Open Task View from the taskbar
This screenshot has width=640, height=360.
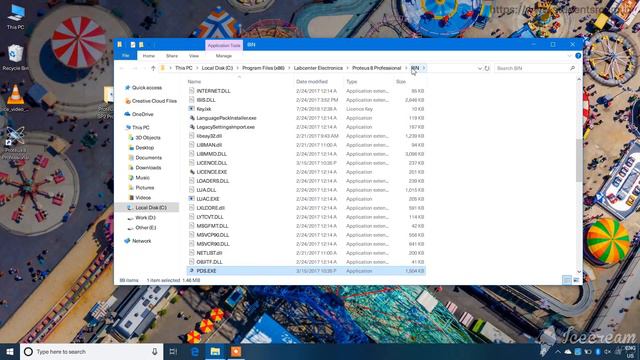point(173,351)
